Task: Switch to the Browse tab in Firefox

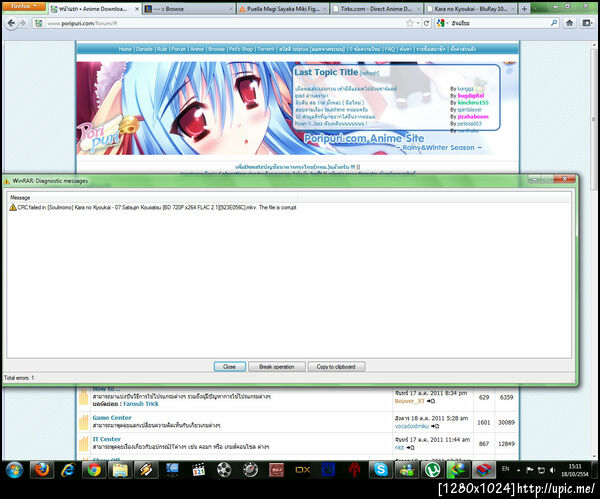Action: [189, 9]
